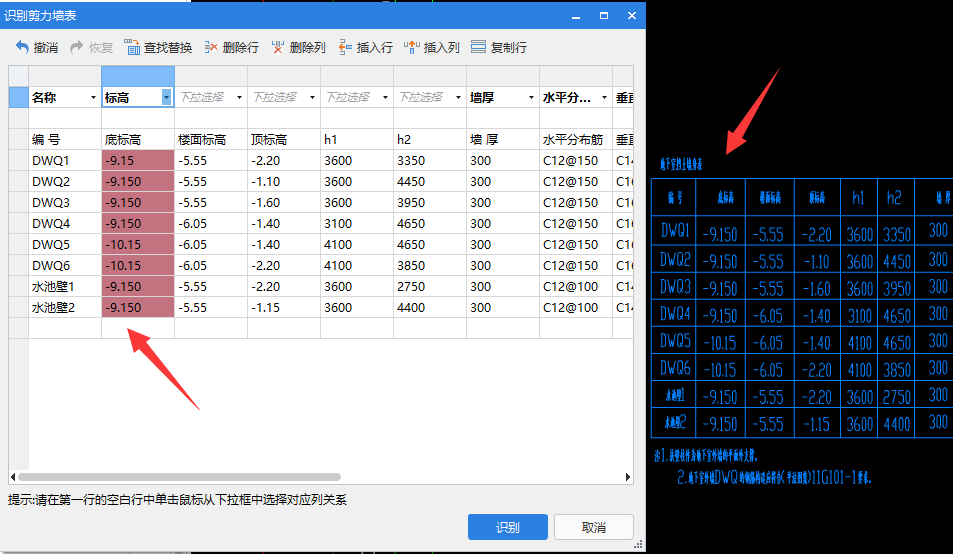Select the row header of DWQ1 row
This screenshot has height=554, width=953.
19,160
